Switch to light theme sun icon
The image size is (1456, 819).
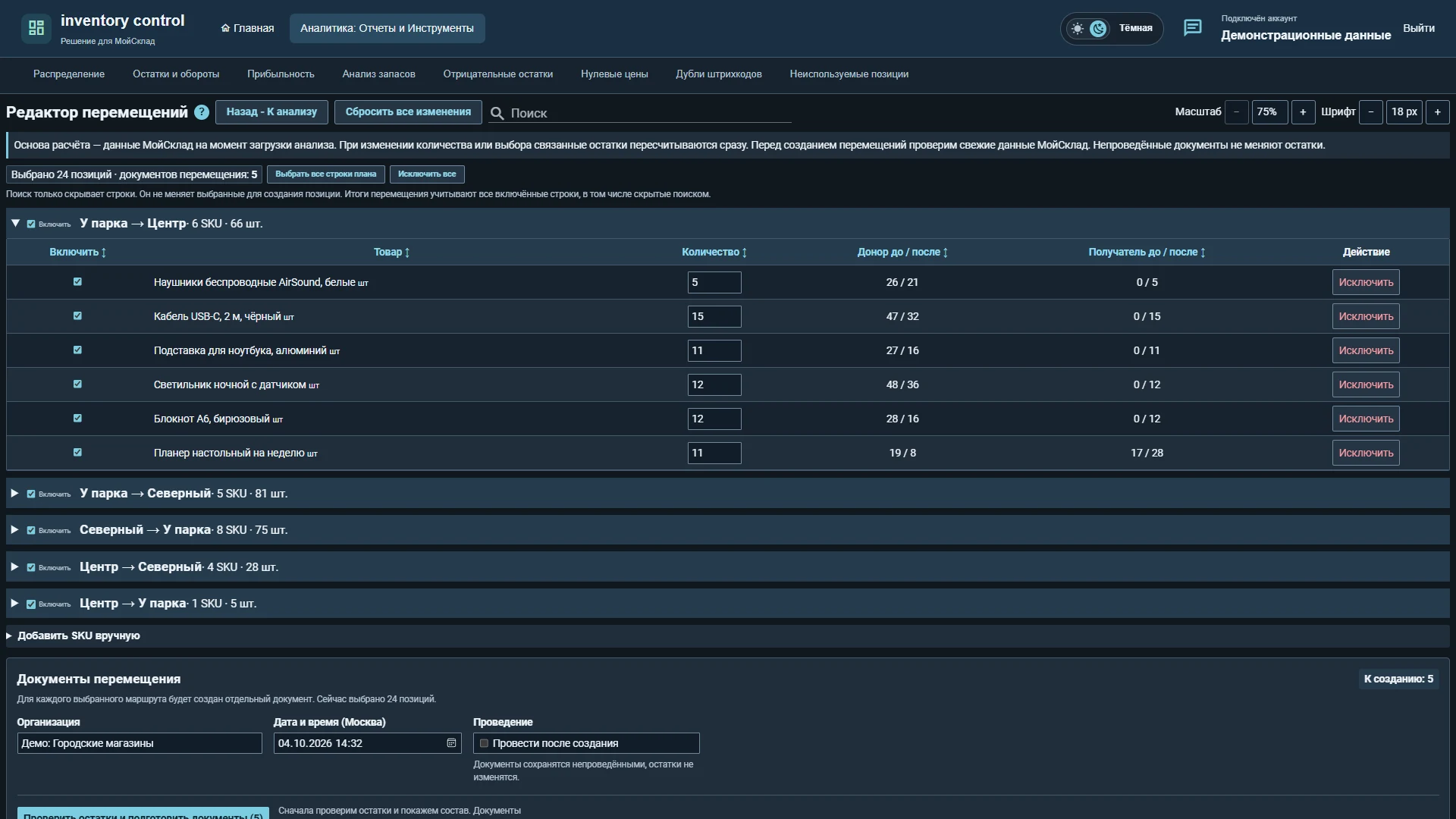(x=1077, y=29)
